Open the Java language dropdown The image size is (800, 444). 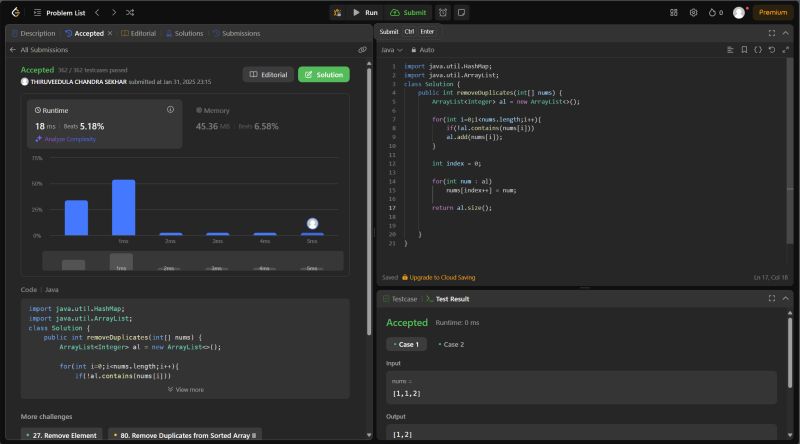392,49
